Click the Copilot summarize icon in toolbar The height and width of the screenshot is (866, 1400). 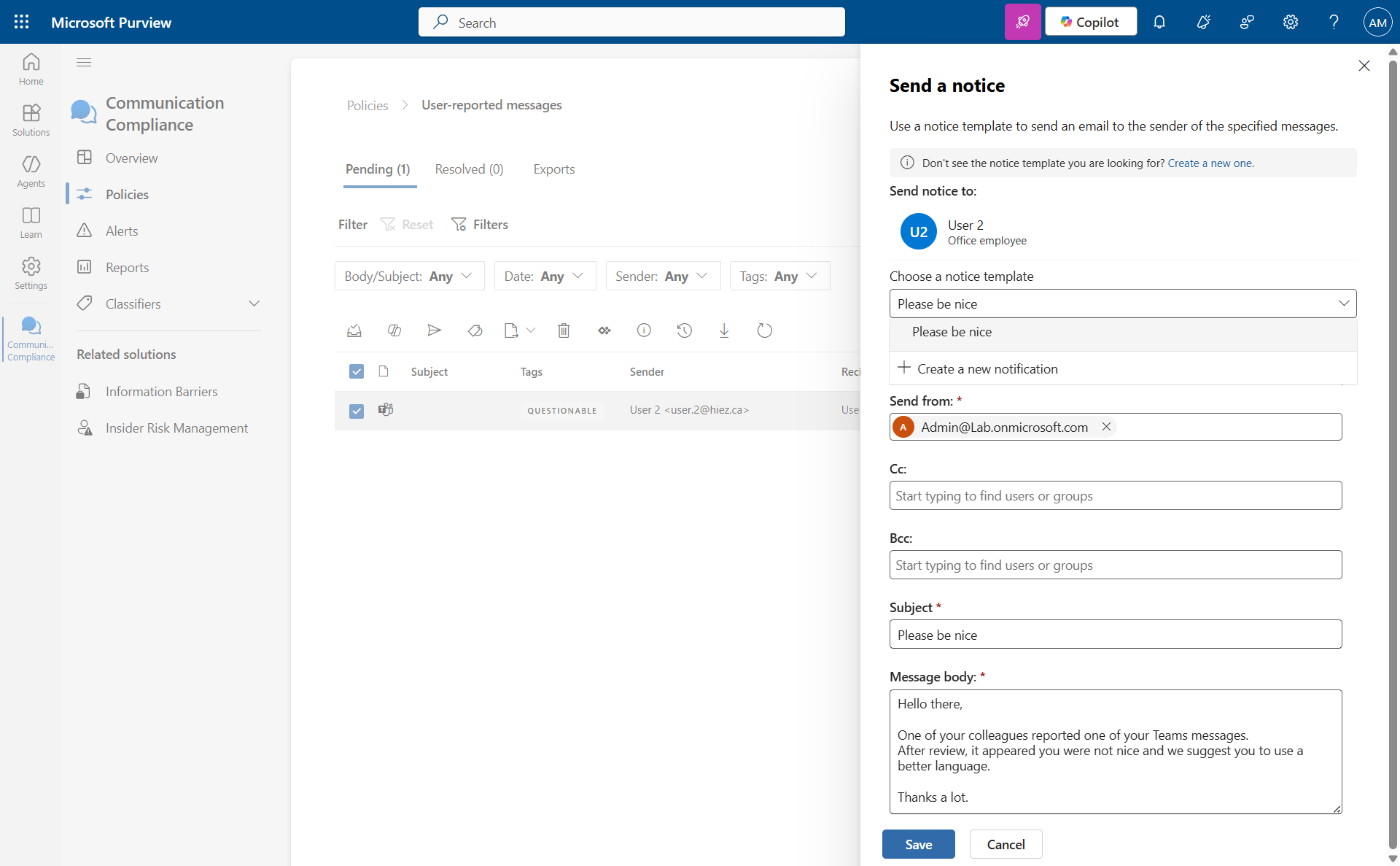coord(394,330)
